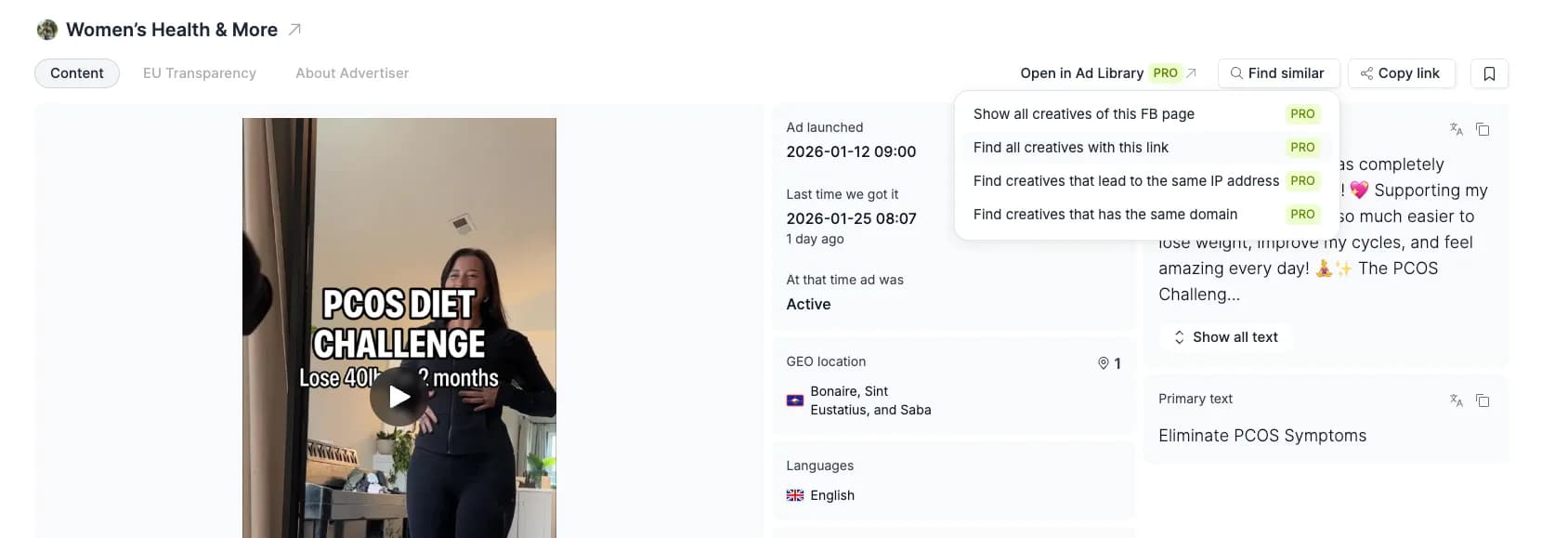The height and width of the screenshot is (538, 1568).
Task: Expand ad text with Show all text
Action: click(1225, 337)
